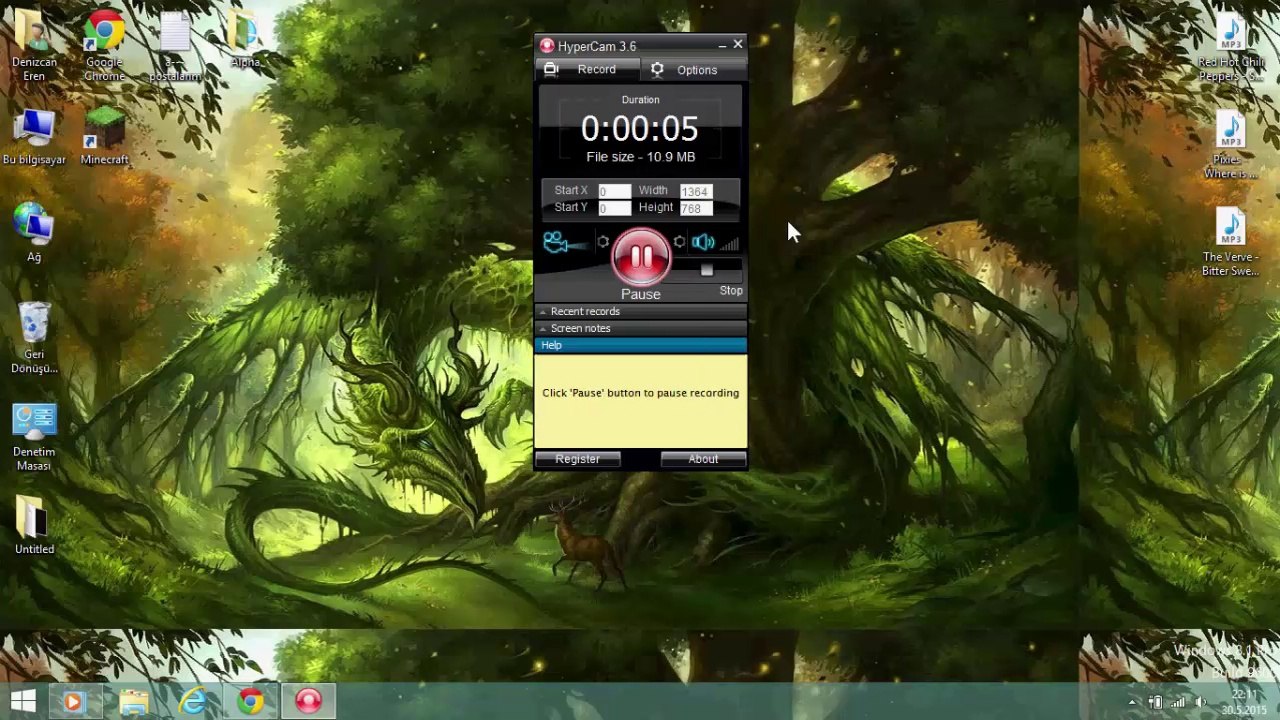Switch to the Options tab

click(693, 70)
